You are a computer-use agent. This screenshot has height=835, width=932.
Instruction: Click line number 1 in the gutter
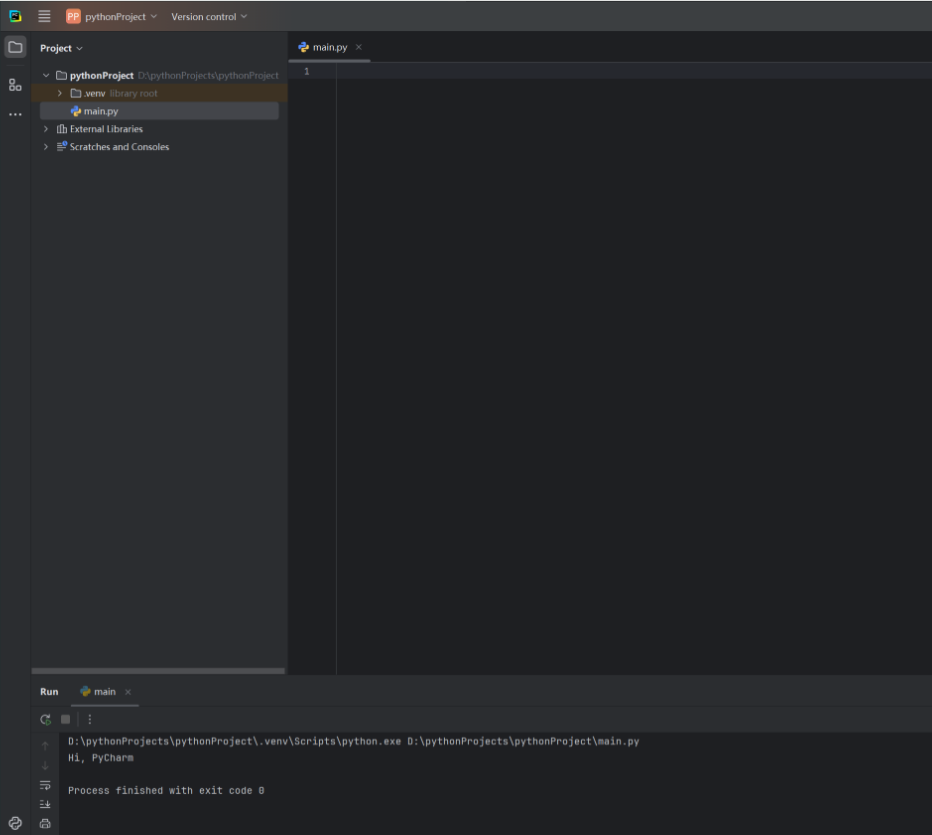click(307, 71)
